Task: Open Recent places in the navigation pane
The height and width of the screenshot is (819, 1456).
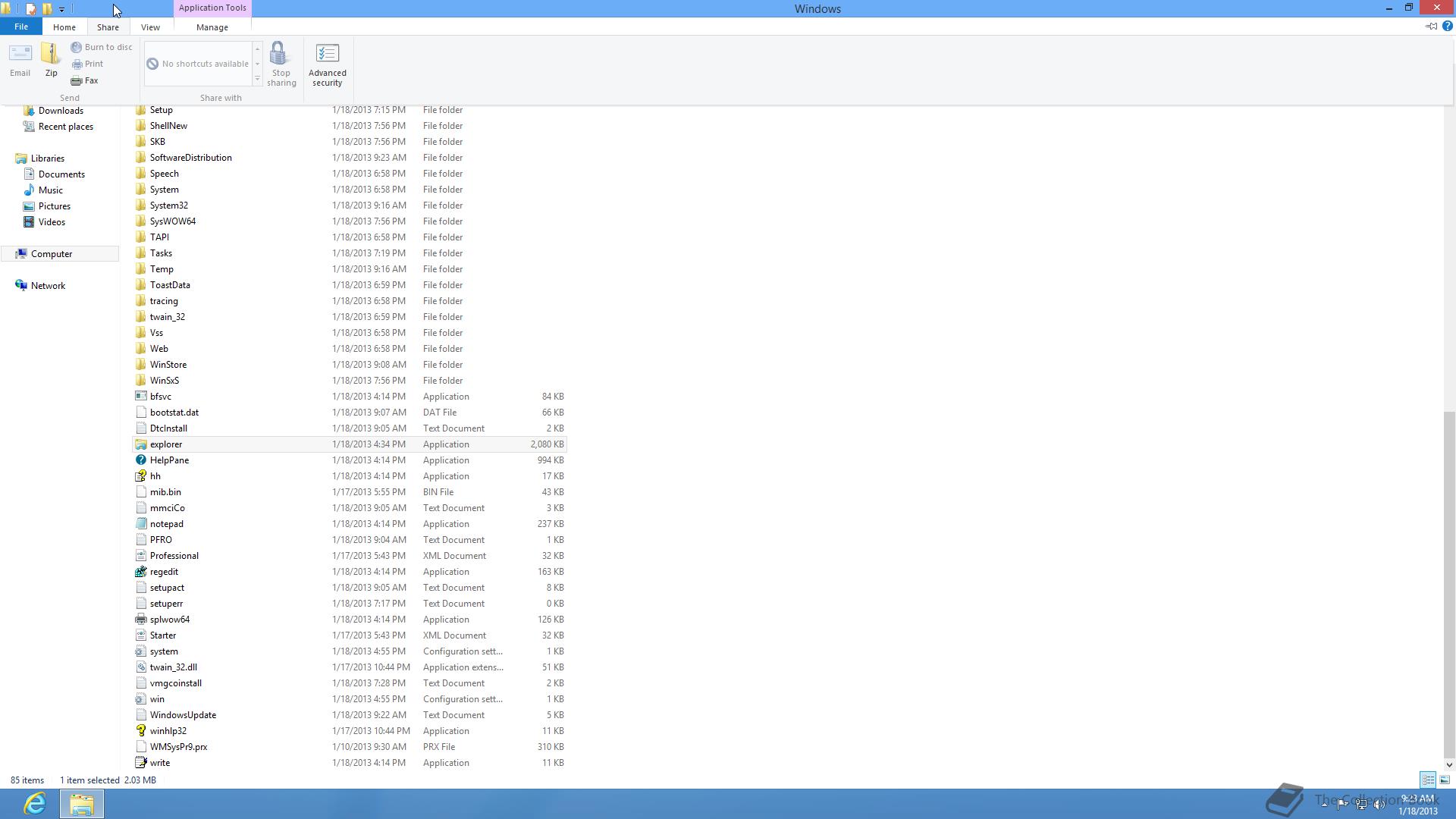Action: 66,127
